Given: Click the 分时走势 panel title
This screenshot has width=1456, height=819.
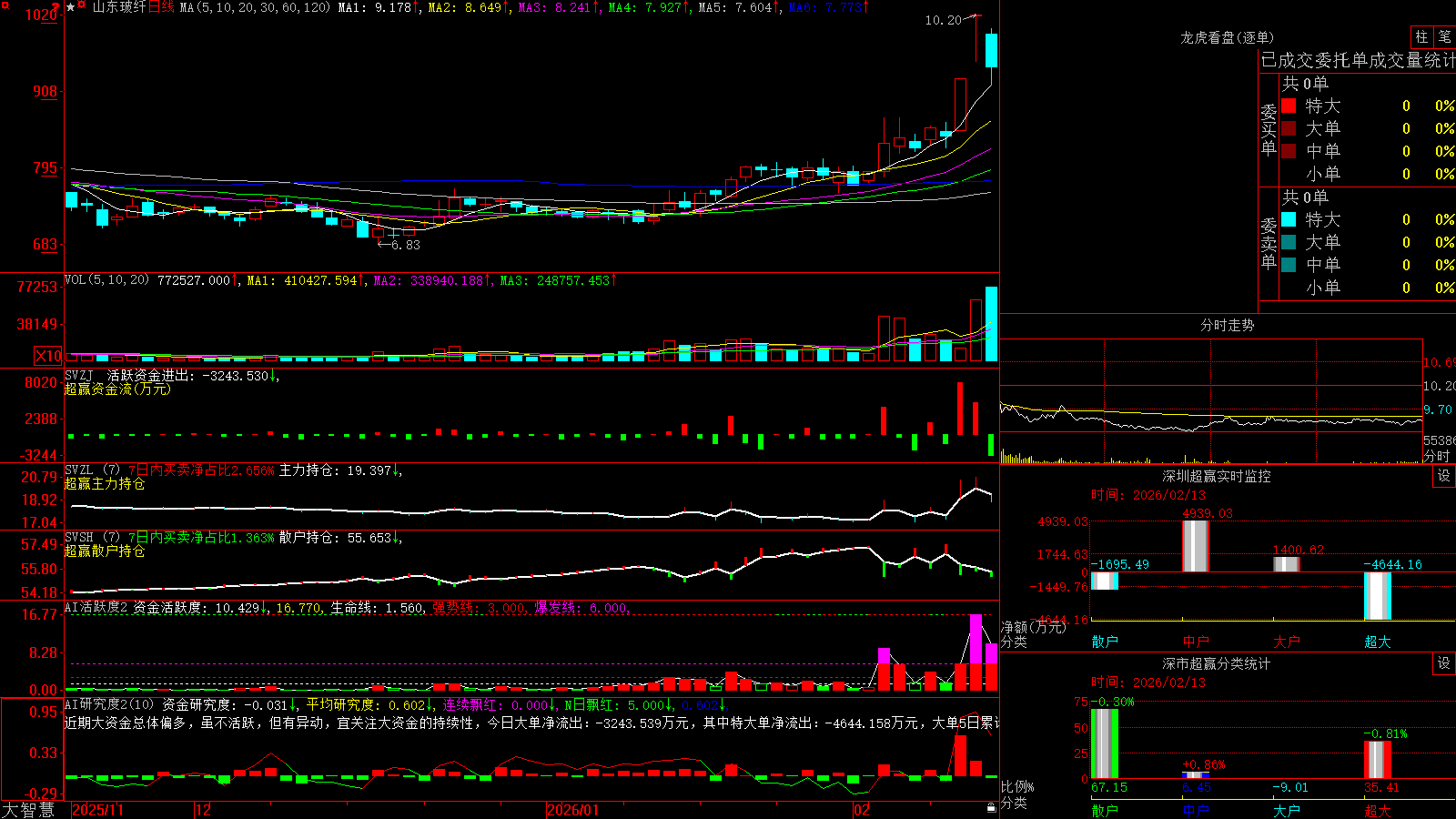Looking at the screenshot, I should 1228,325.
